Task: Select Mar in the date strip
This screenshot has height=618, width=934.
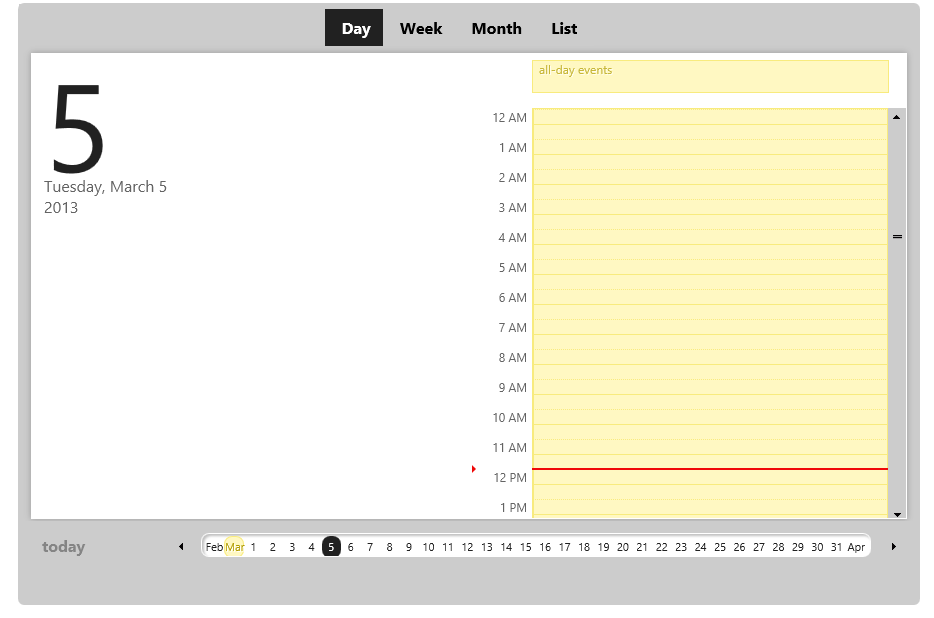Action: tap(234, 547)
